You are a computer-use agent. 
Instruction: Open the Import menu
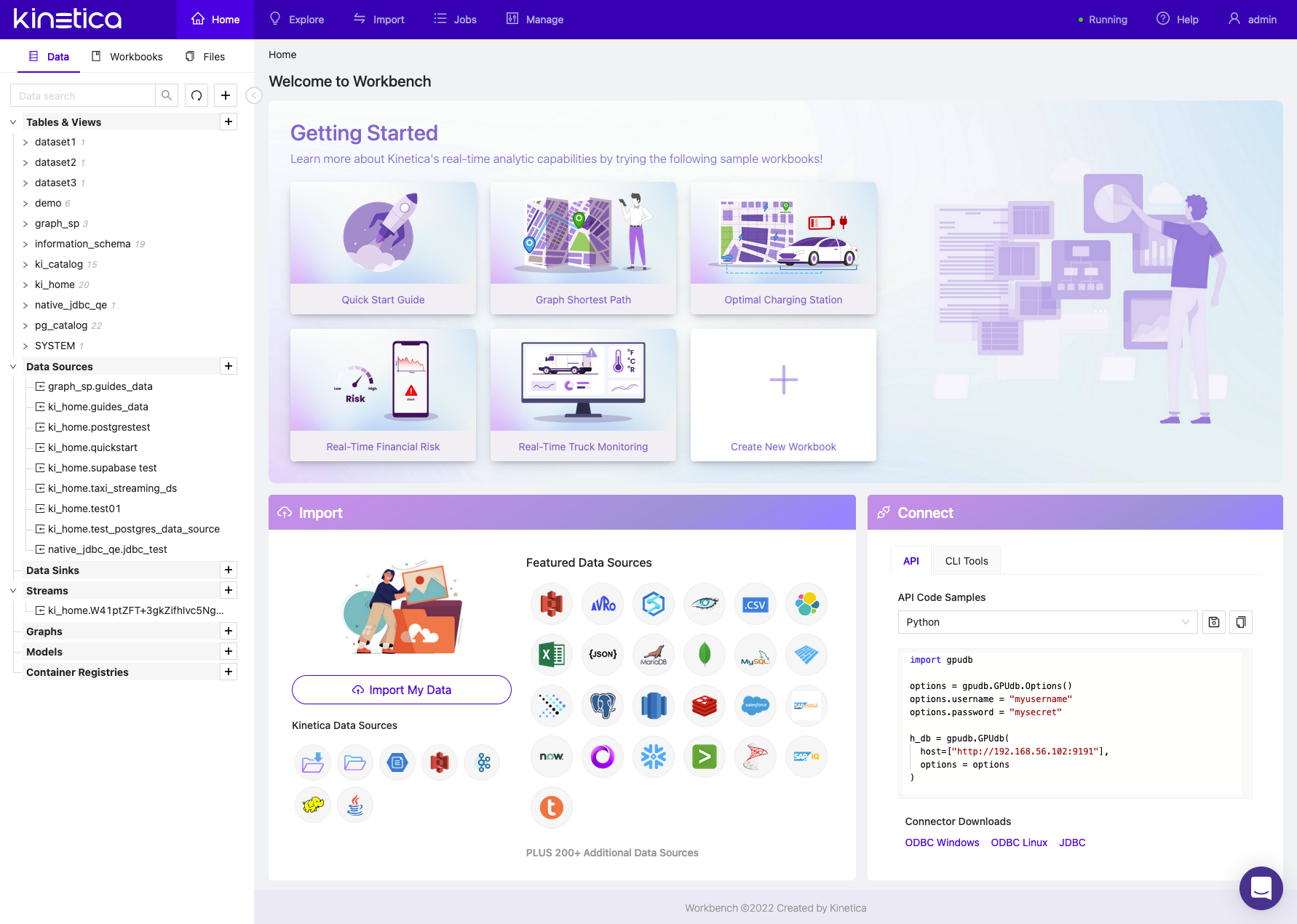coord(379,20)
